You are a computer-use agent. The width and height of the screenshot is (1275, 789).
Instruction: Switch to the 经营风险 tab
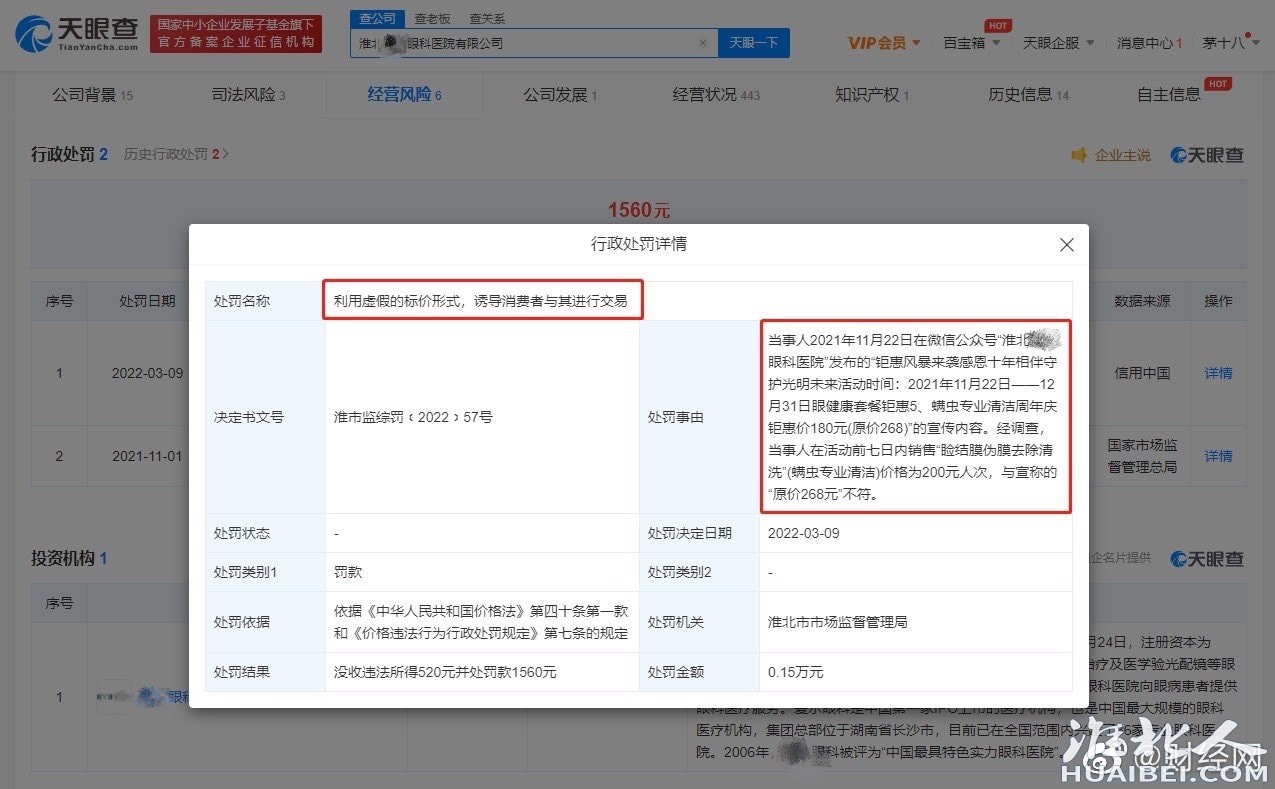tap(404, 95)
